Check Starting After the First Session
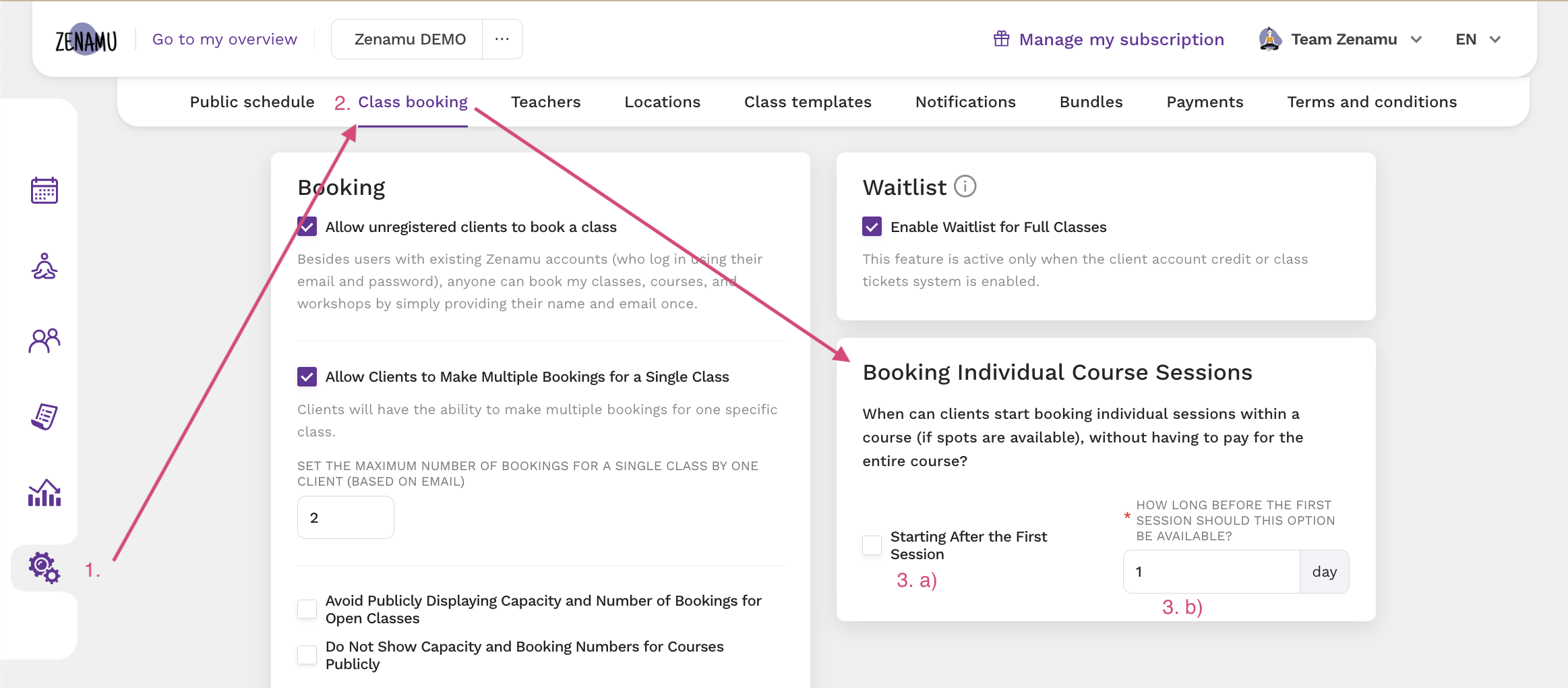This screenshot has width=1568, height=688. click(x=872, y=545)
